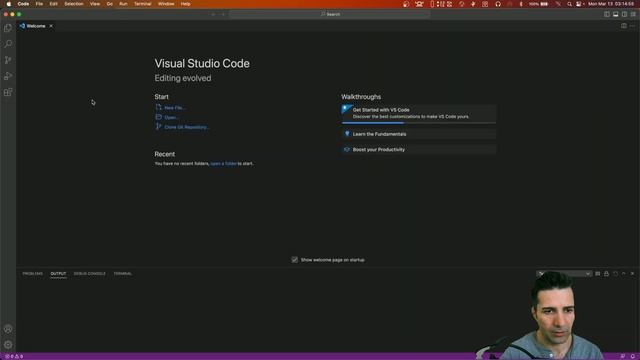Screen dimensions: 640x360
Task: Clear the output panel
Action: [598, 273]
